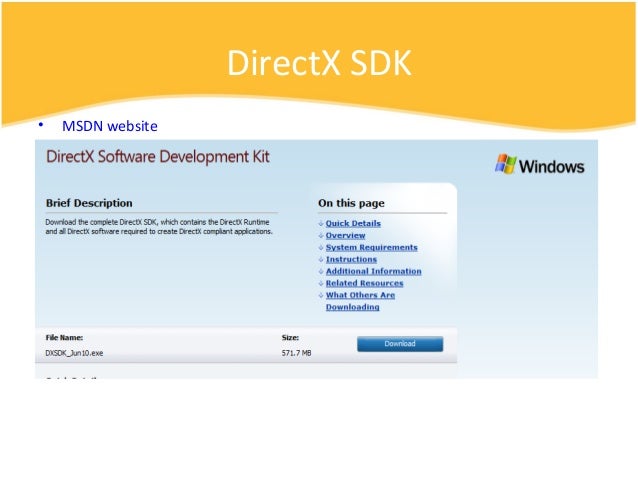This screenshot has height=479, width=638.
Task: Click the On this page heading
Action: click(351, 203)
